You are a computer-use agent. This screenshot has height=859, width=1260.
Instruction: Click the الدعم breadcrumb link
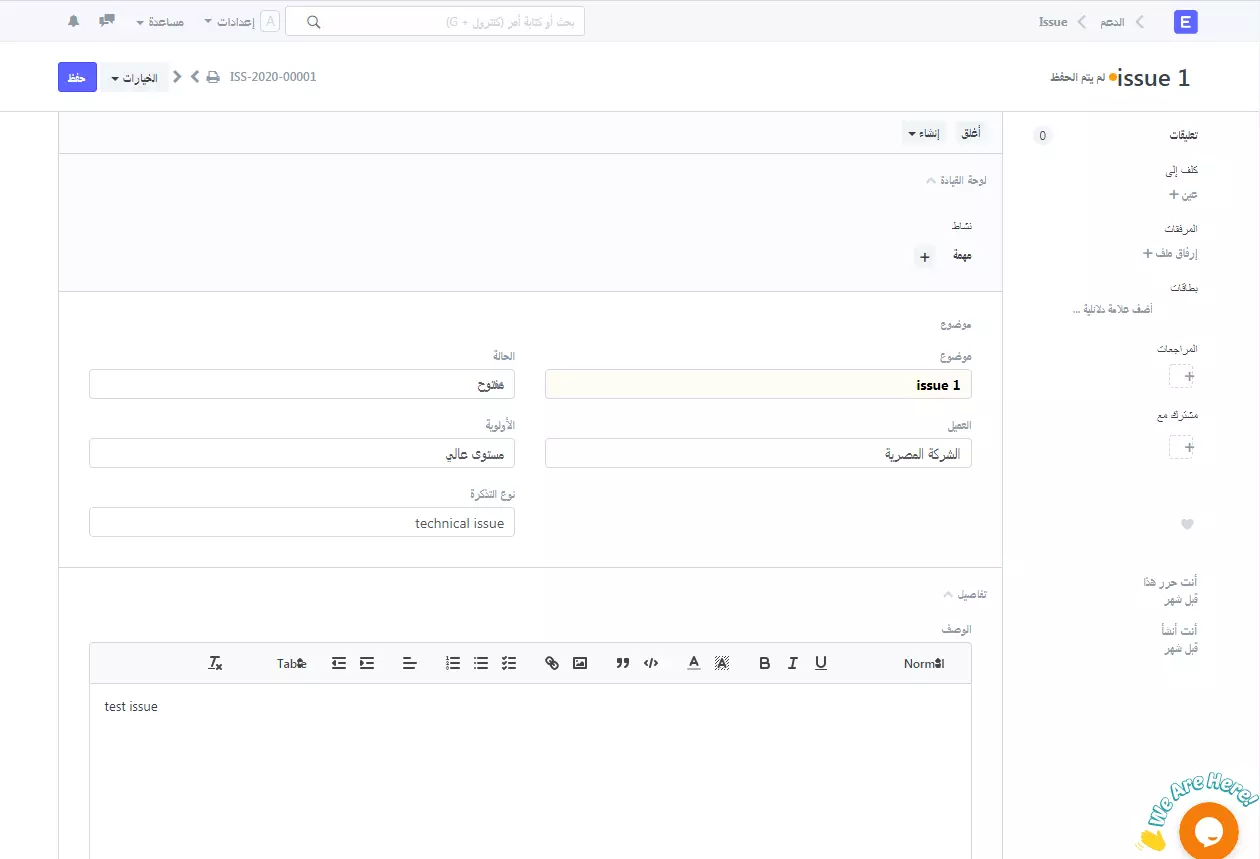[x=1112, y=21]
